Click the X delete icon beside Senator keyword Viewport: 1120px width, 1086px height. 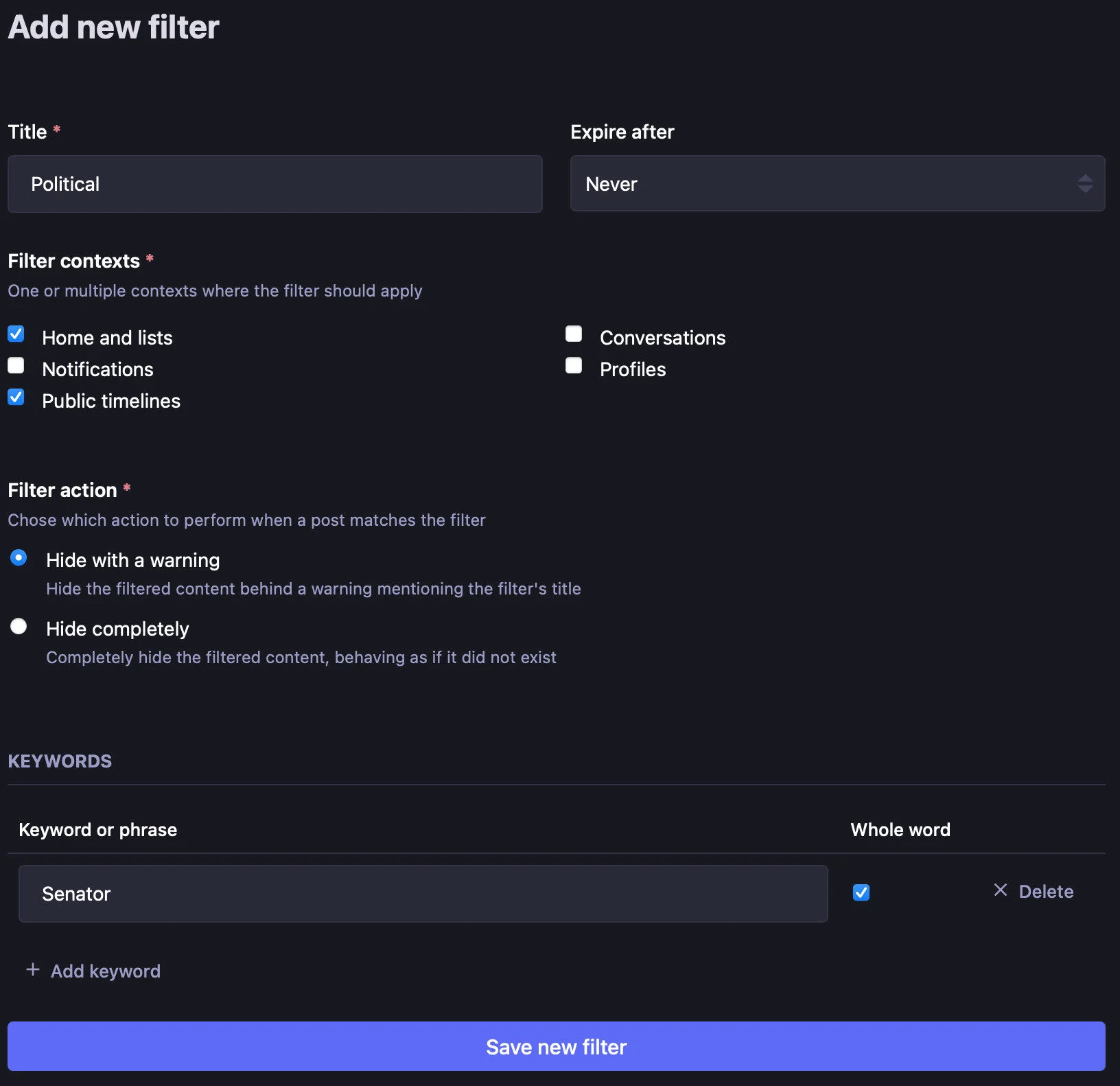coord(1001,891)
